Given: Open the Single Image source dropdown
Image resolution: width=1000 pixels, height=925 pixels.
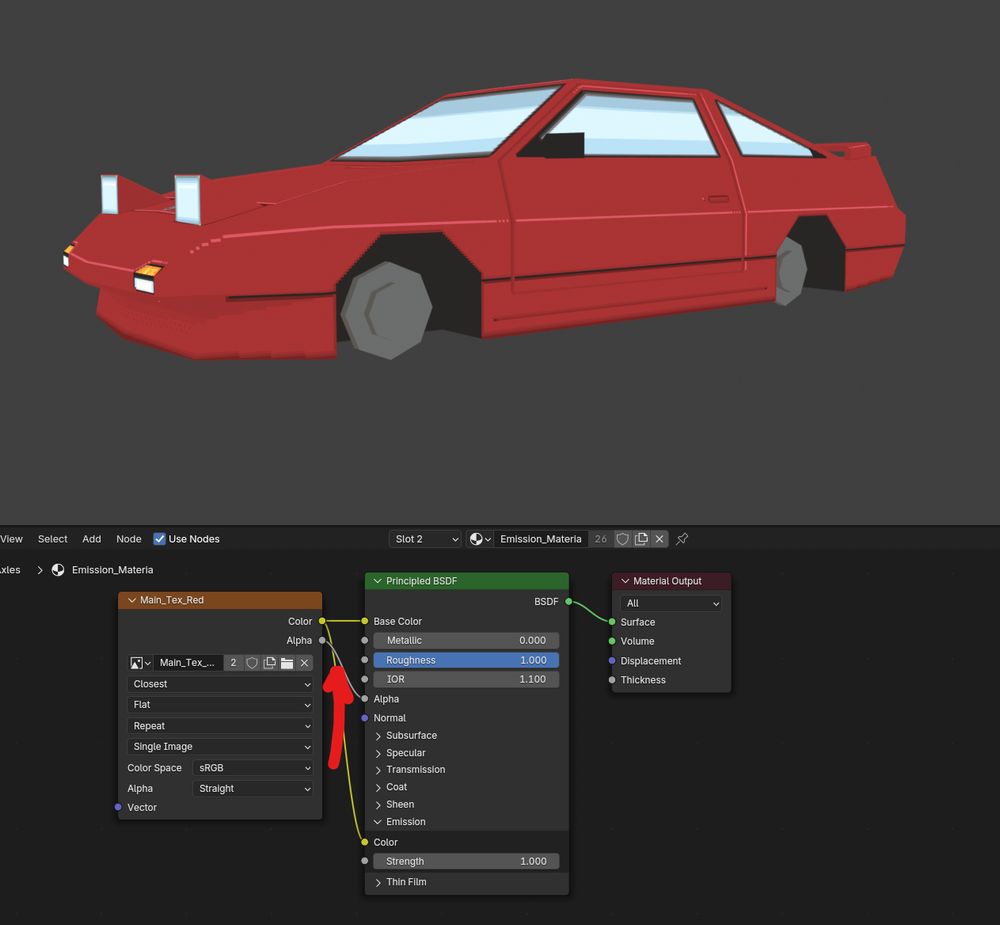Looking at the screenshot, I should tap(220, 746).
